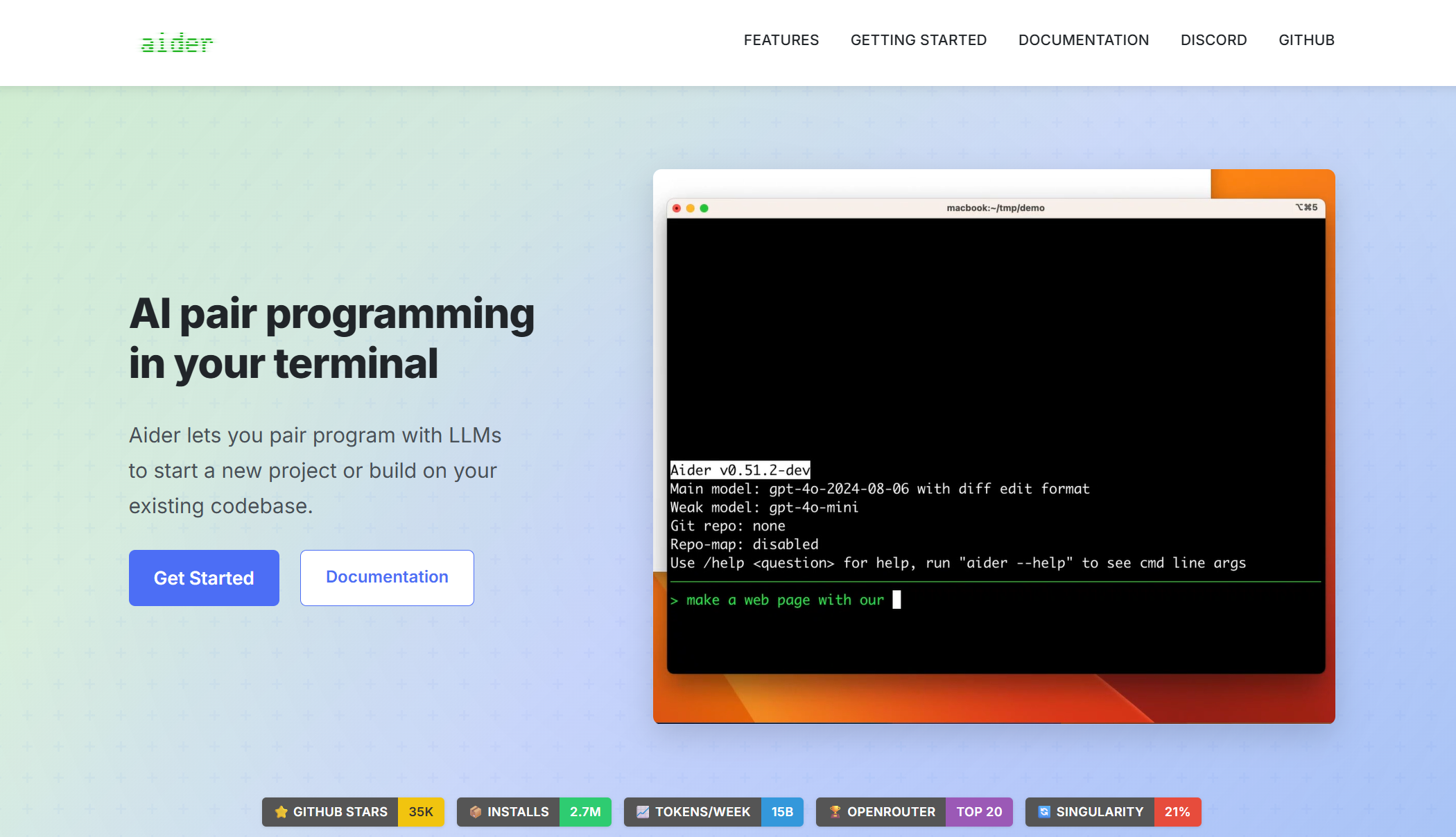Open the GitHub nav link
This screenshot has width=1456, height=837.
(1307, 40)
